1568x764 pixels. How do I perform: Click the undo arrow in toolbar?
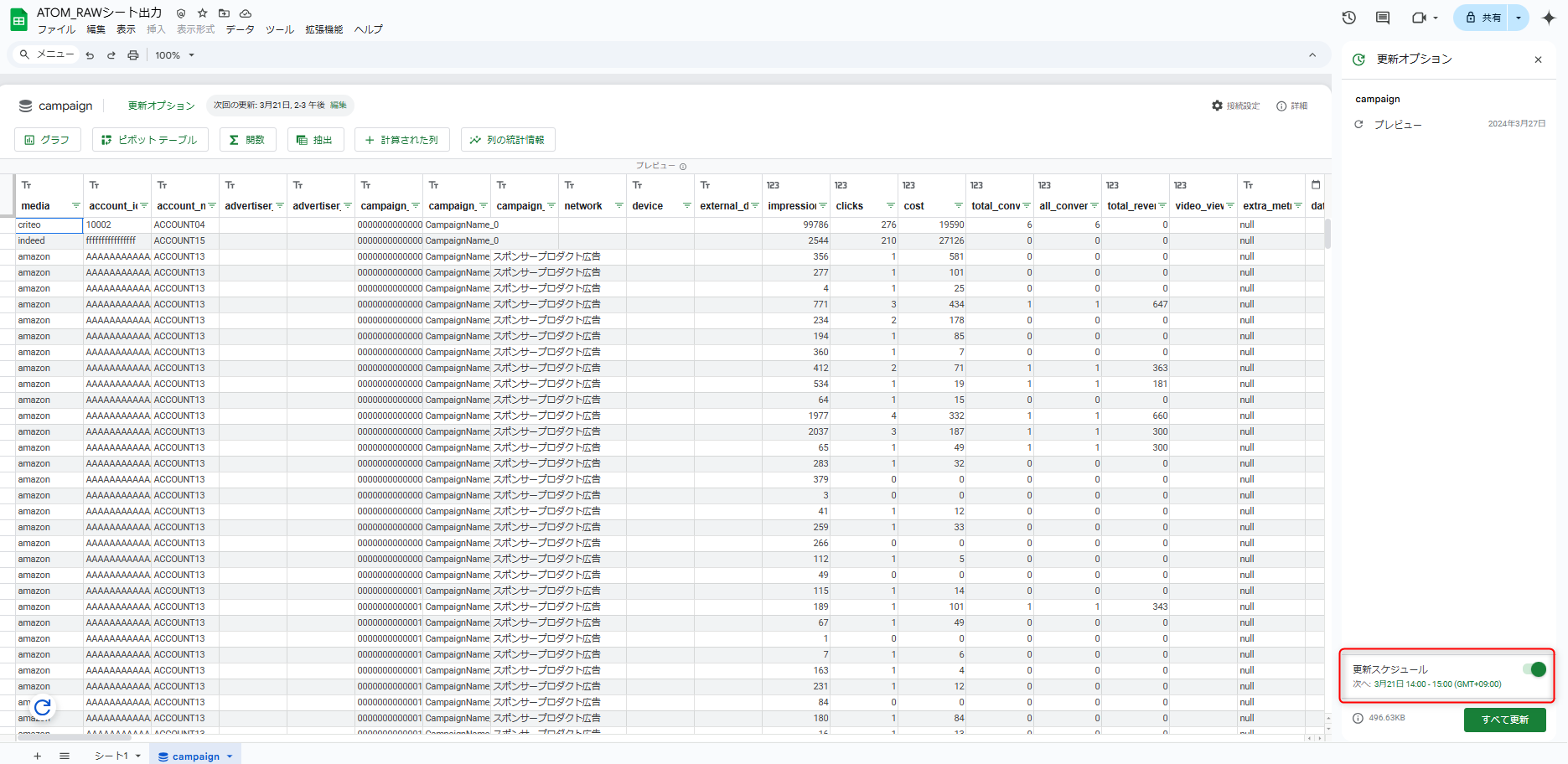pos(90,55)
